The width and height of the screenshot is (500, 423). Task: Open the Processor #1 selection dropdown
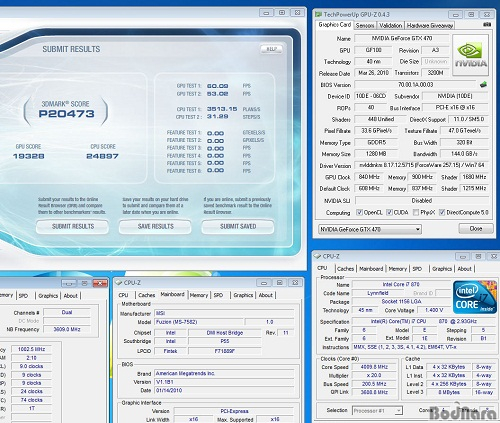377,410
